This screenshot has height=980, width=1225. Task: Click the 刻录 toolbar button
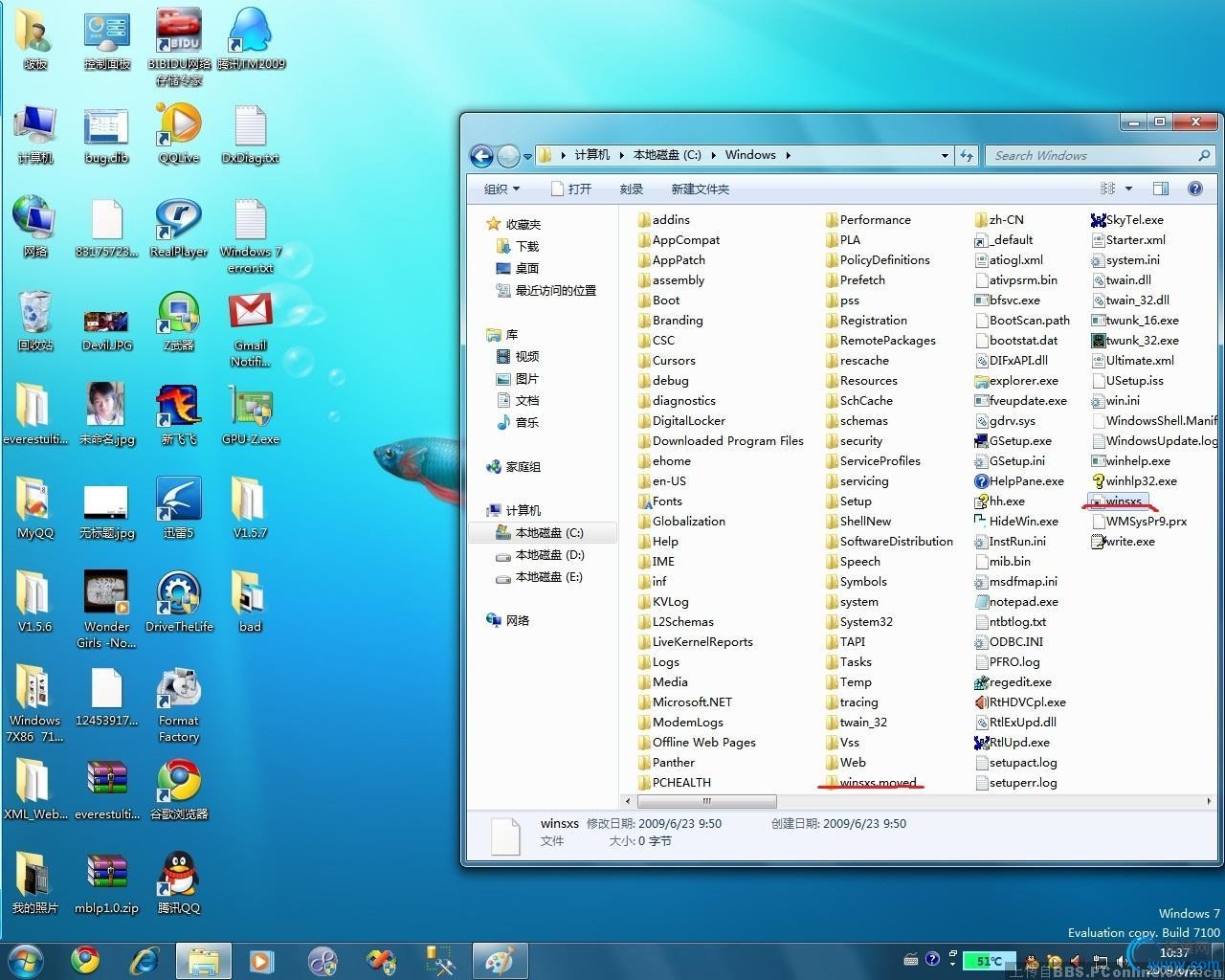tap(631, 189)
